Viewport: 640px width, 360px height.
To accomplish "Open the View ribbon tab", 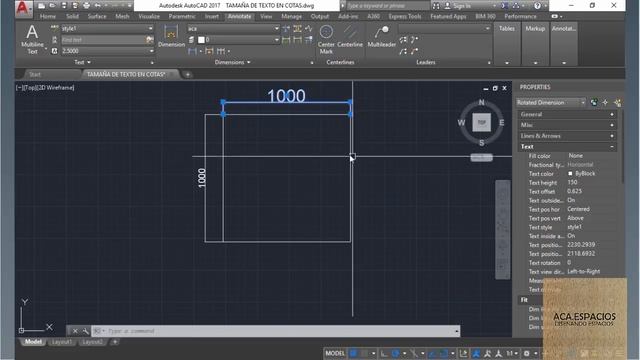I will pyautogui.click(x=266, y=16).
